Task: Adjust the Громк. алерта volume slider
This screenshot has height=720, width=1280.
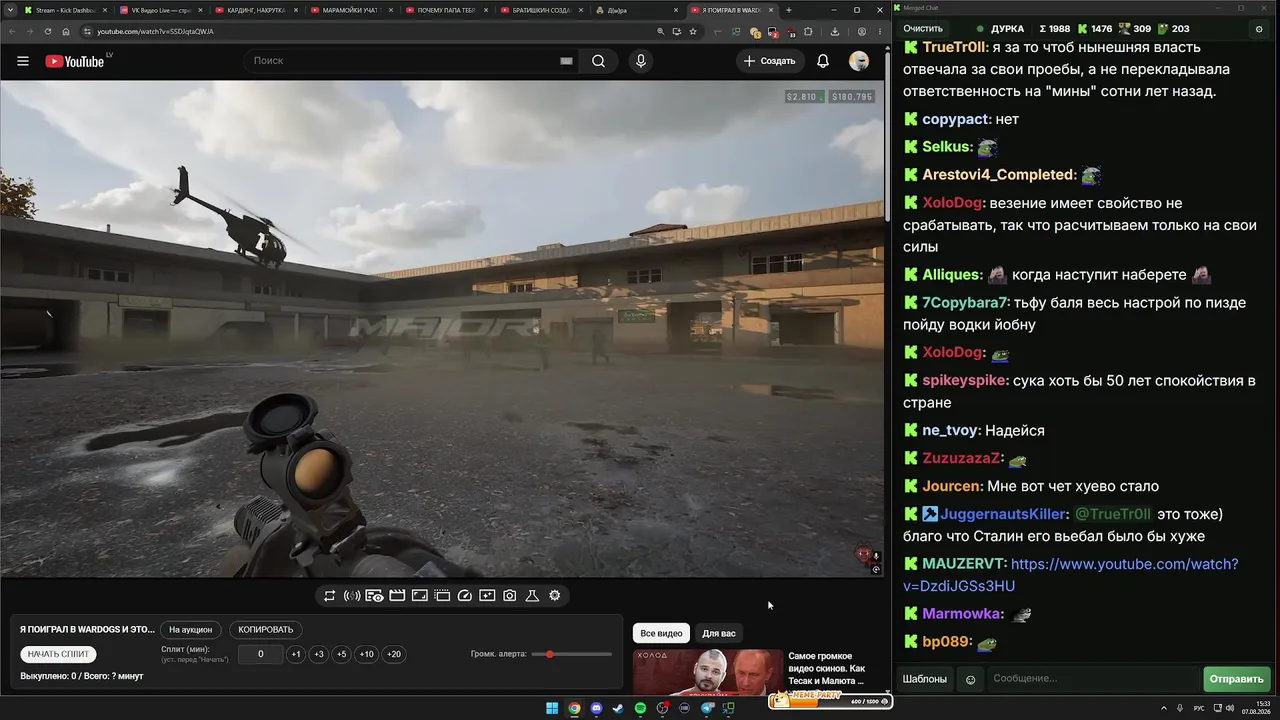Action: [x=572, y=654]
